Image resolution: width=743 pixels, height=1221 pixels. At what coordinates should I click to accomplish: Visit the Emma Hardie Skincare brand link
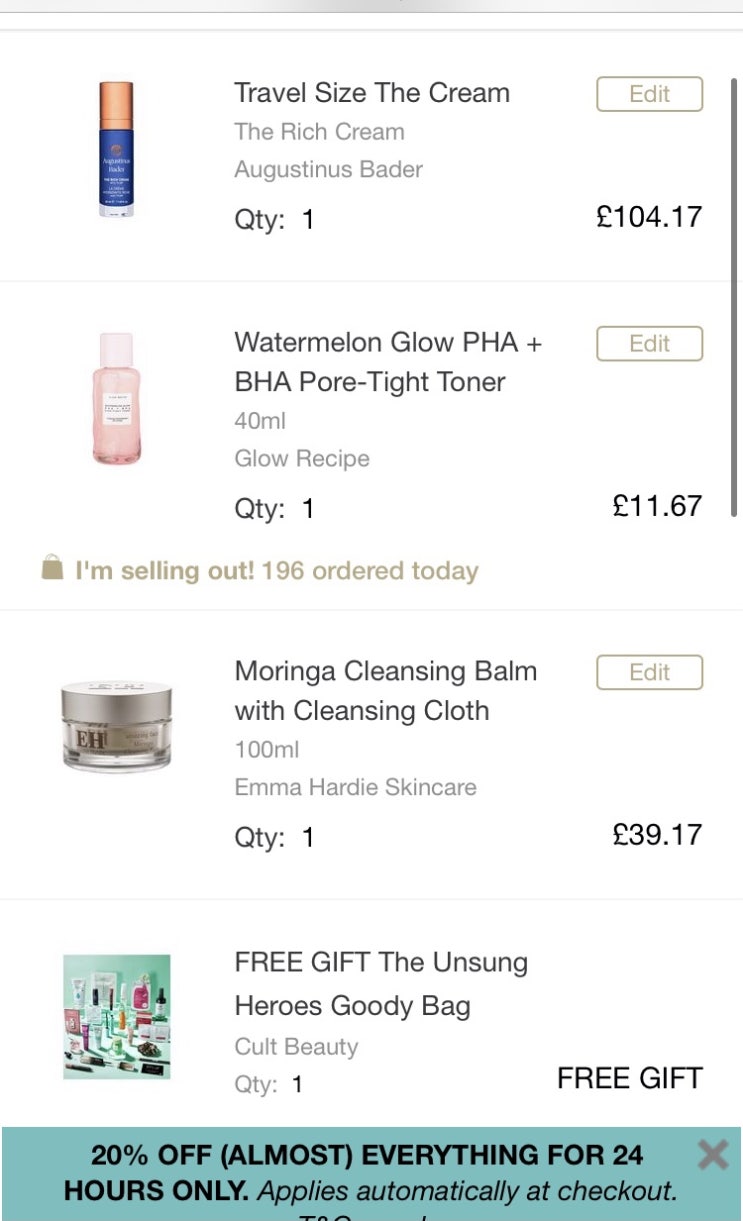pyautogui.click(x=355, y=788)
